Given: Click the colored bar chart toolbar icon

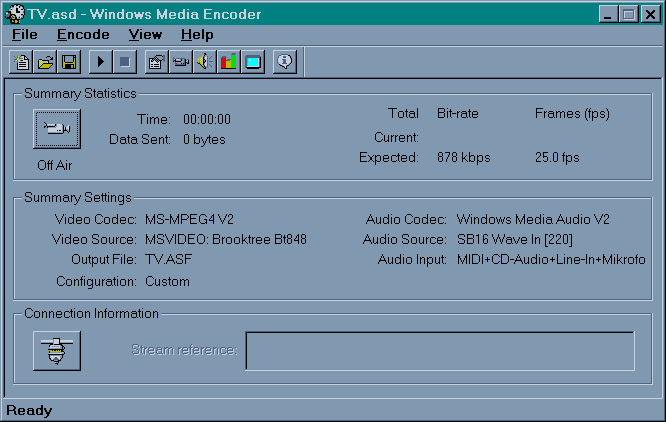Looking at the screenshot, I should tap(228, 62).
